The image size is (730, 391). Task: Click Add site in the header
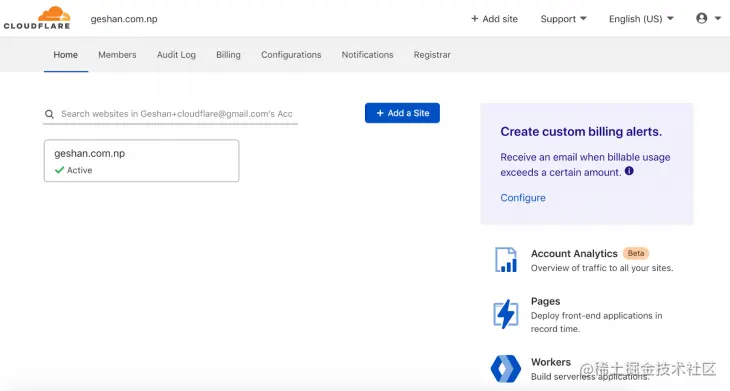494,19
